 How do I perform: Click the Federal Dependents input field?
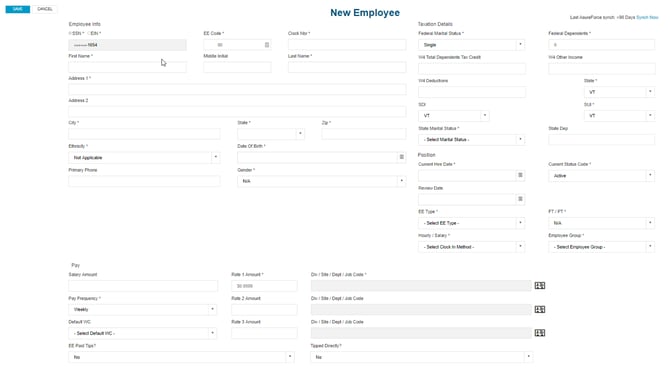pos(601,45)
